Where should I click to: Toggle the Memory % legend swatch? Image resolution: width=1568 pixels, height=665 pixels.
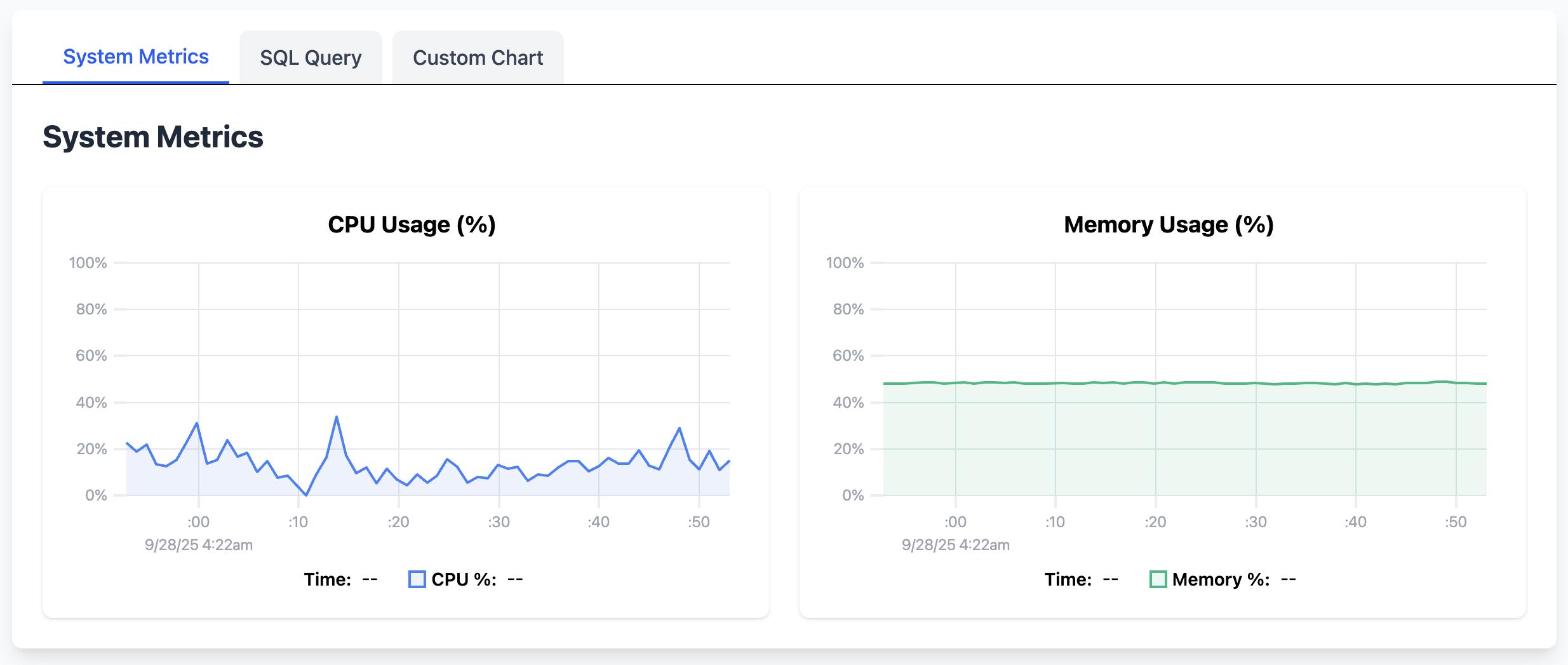[1158, 579]
